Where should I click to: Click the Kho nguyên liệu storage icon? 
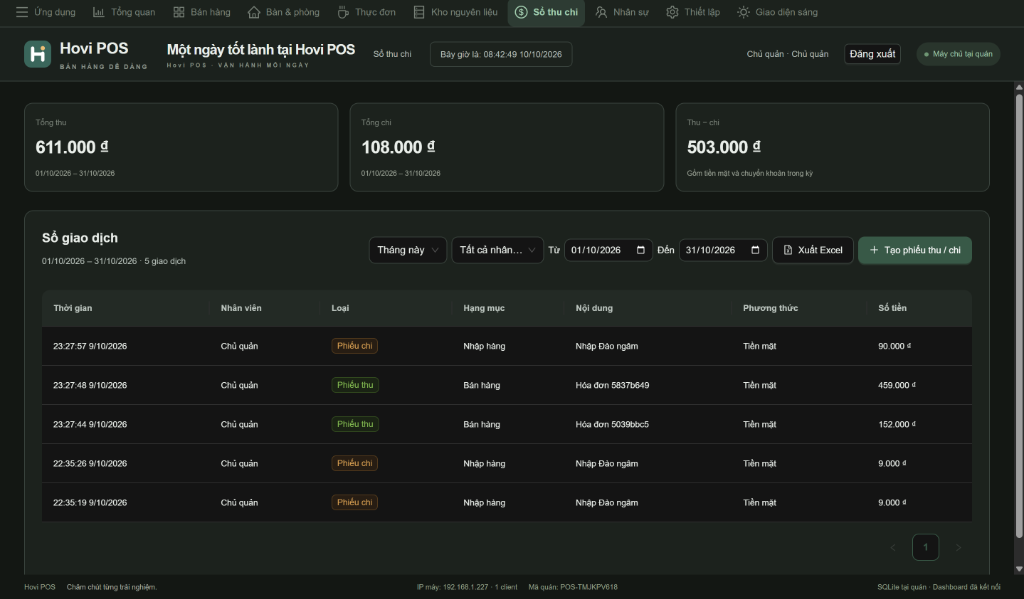click(419, 12)
